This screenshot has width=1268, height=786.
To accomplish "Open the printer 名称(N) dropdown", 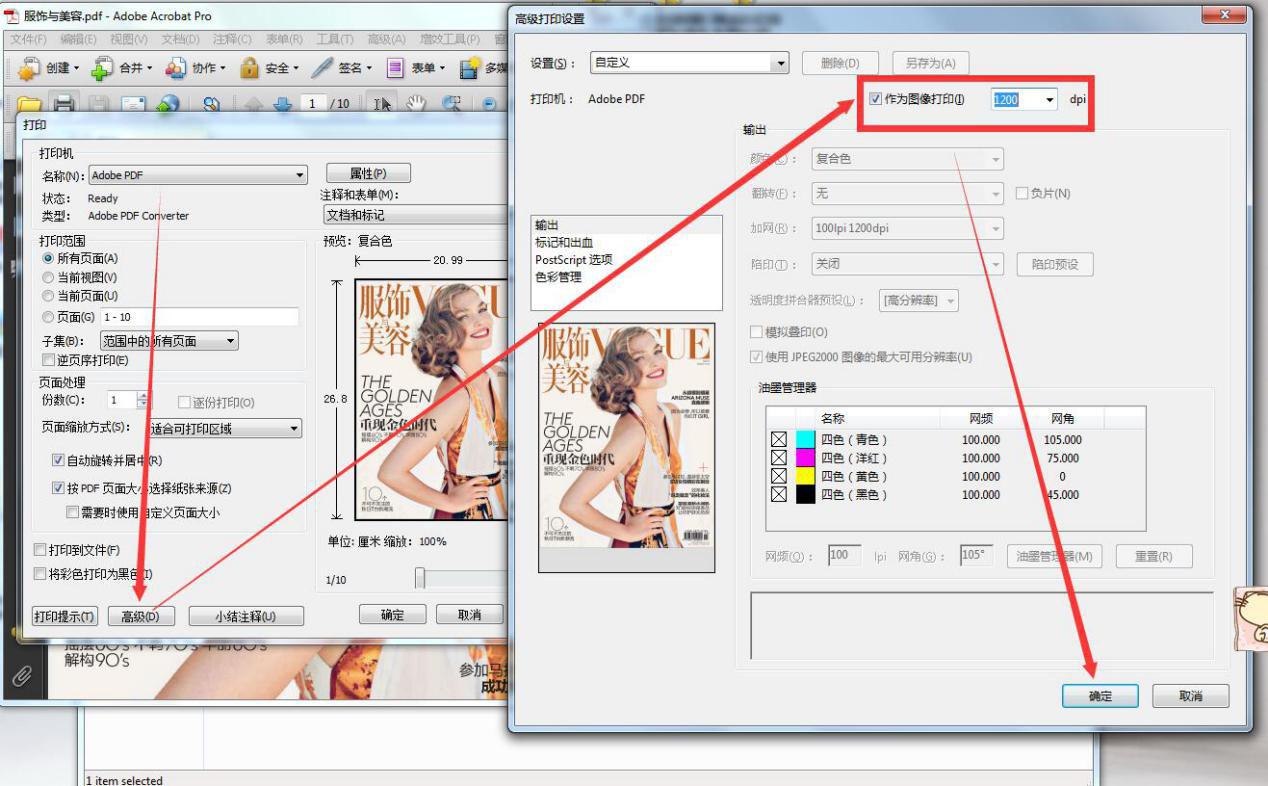I will pos(198,175).
